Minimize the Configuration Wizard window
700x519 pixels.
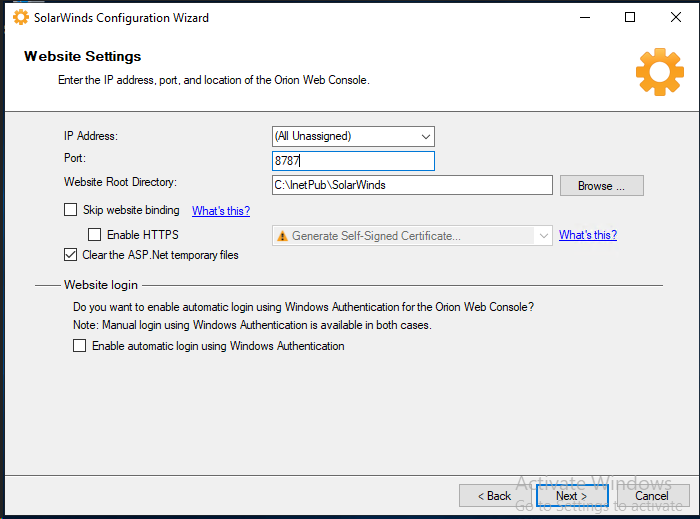(x=583, y=17)
